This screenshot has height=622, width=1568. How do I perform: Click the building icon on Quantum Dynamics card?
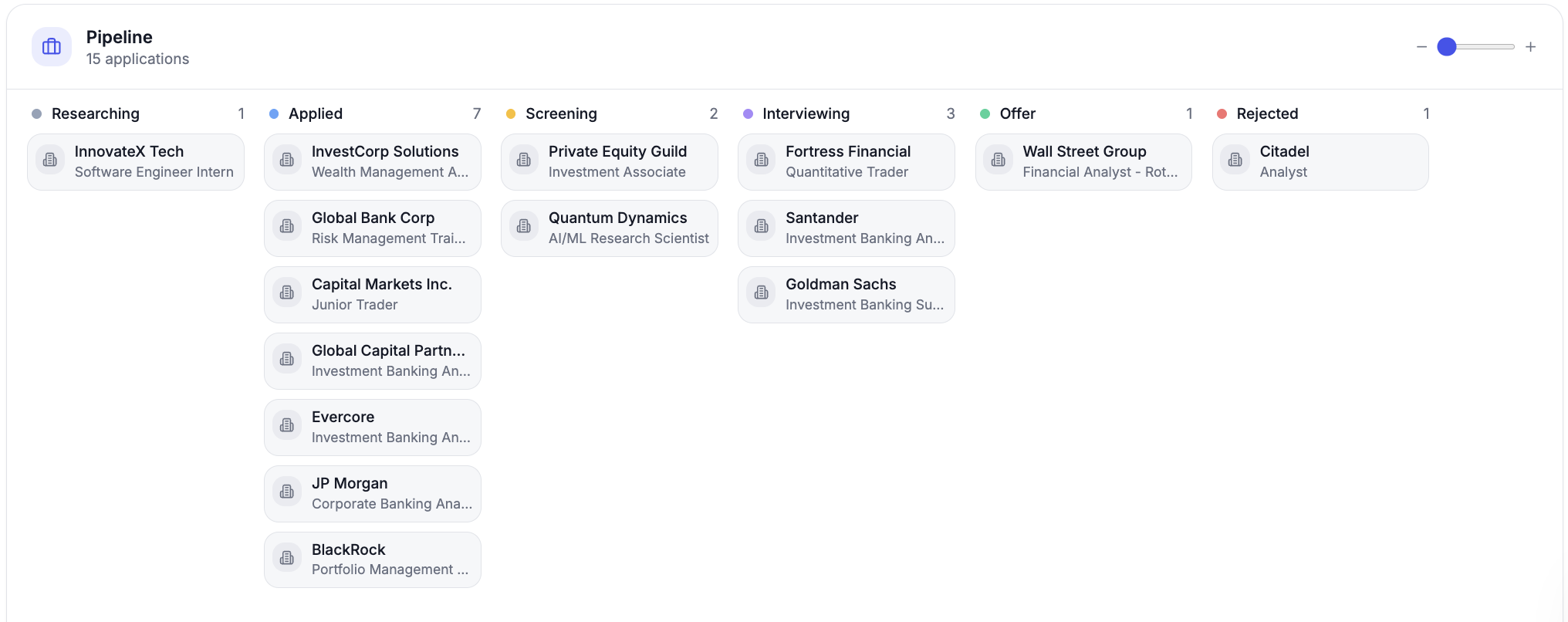pyautogui.click(x=524, y=227)
